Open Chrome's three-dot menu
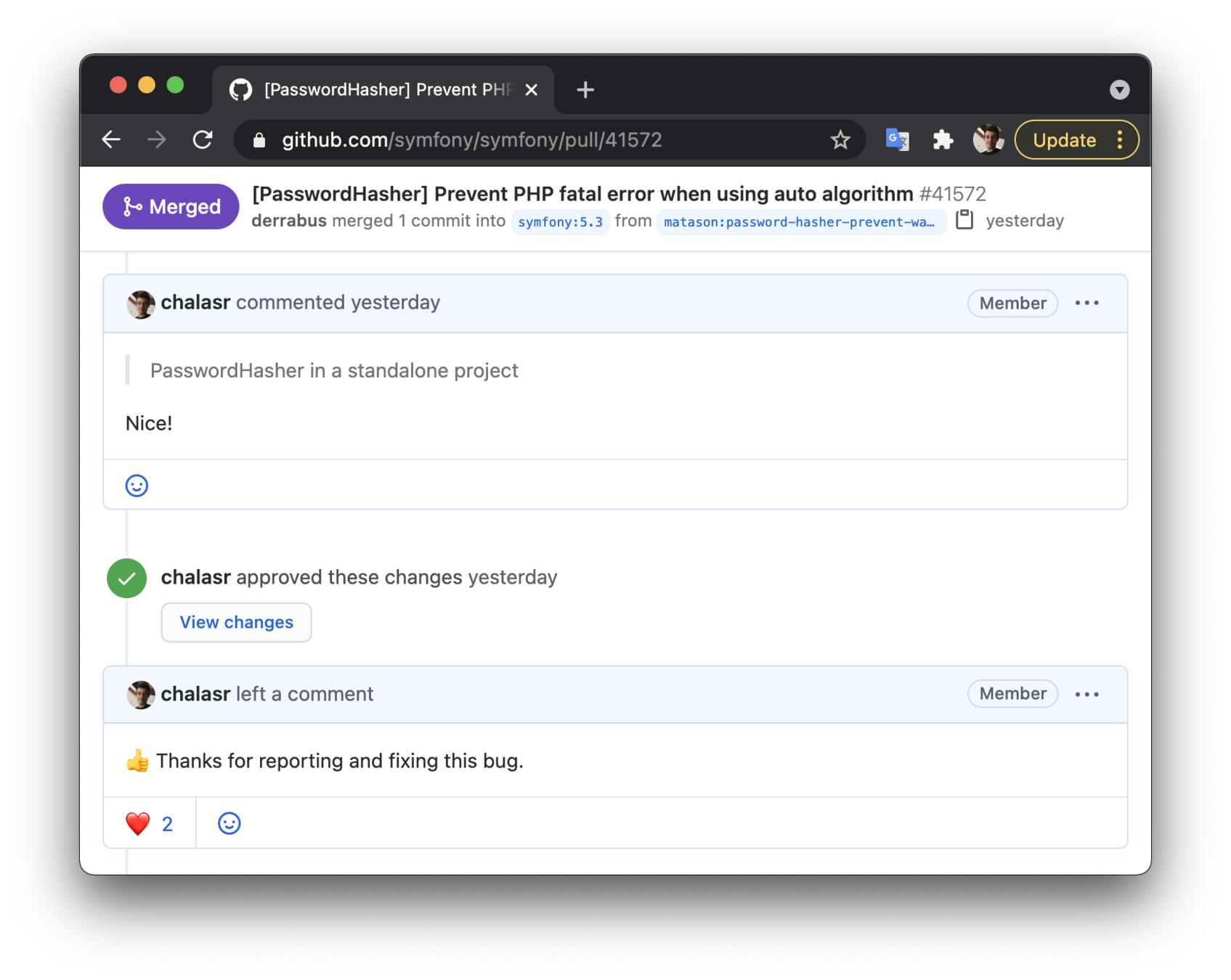The height and width of the screenshot is (980, 1231). [x=1120, y=139]
